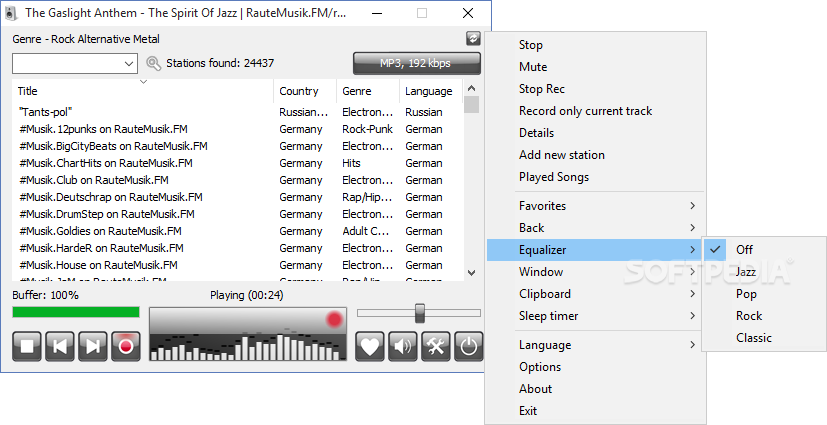
Task: Expand the Clipboard submenu
Action: [595, 294]
